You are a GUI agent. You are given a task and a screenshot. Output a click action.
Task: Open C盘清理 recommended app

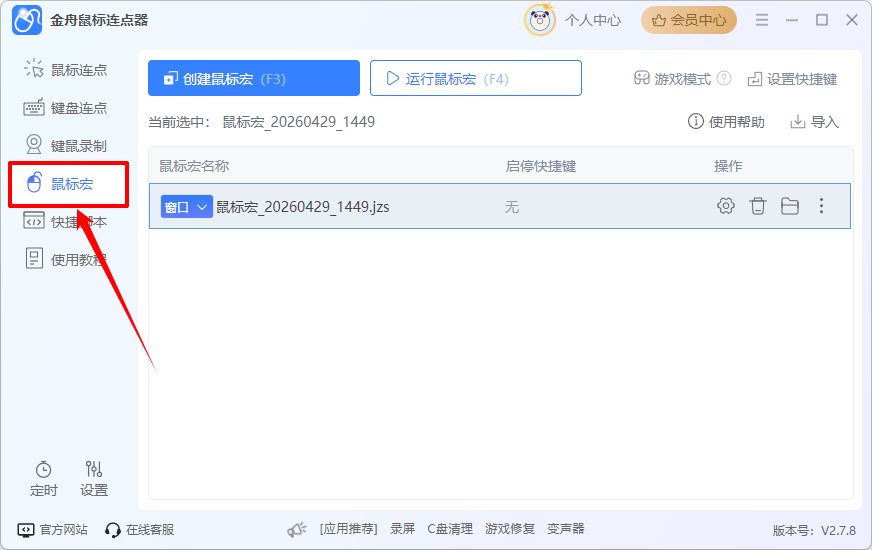point(450,529)
